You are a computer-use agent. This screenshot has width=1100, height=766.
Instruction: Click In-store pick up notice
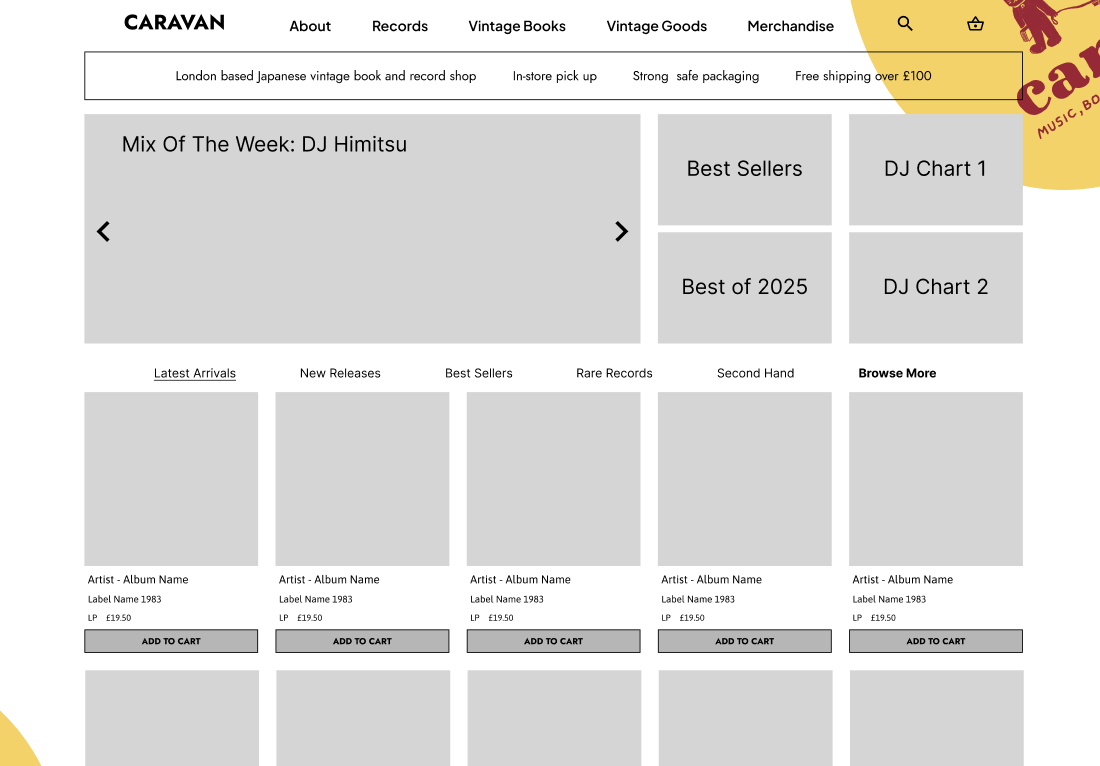[x=554, y=76]
